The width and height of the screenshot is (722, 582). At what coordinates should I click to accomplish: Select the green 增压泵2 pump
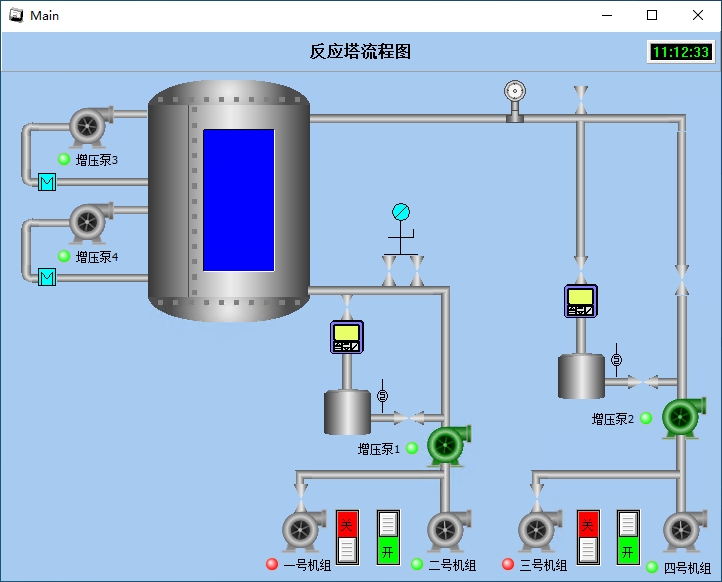(x=684, y=418)
